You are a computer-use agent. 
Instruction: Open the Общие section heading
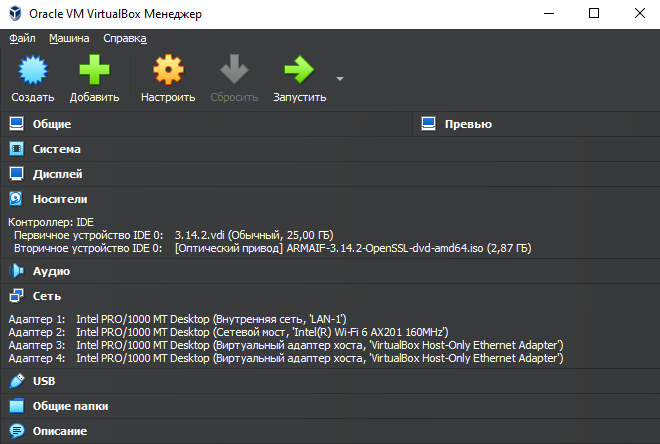[x=52, y=124]
